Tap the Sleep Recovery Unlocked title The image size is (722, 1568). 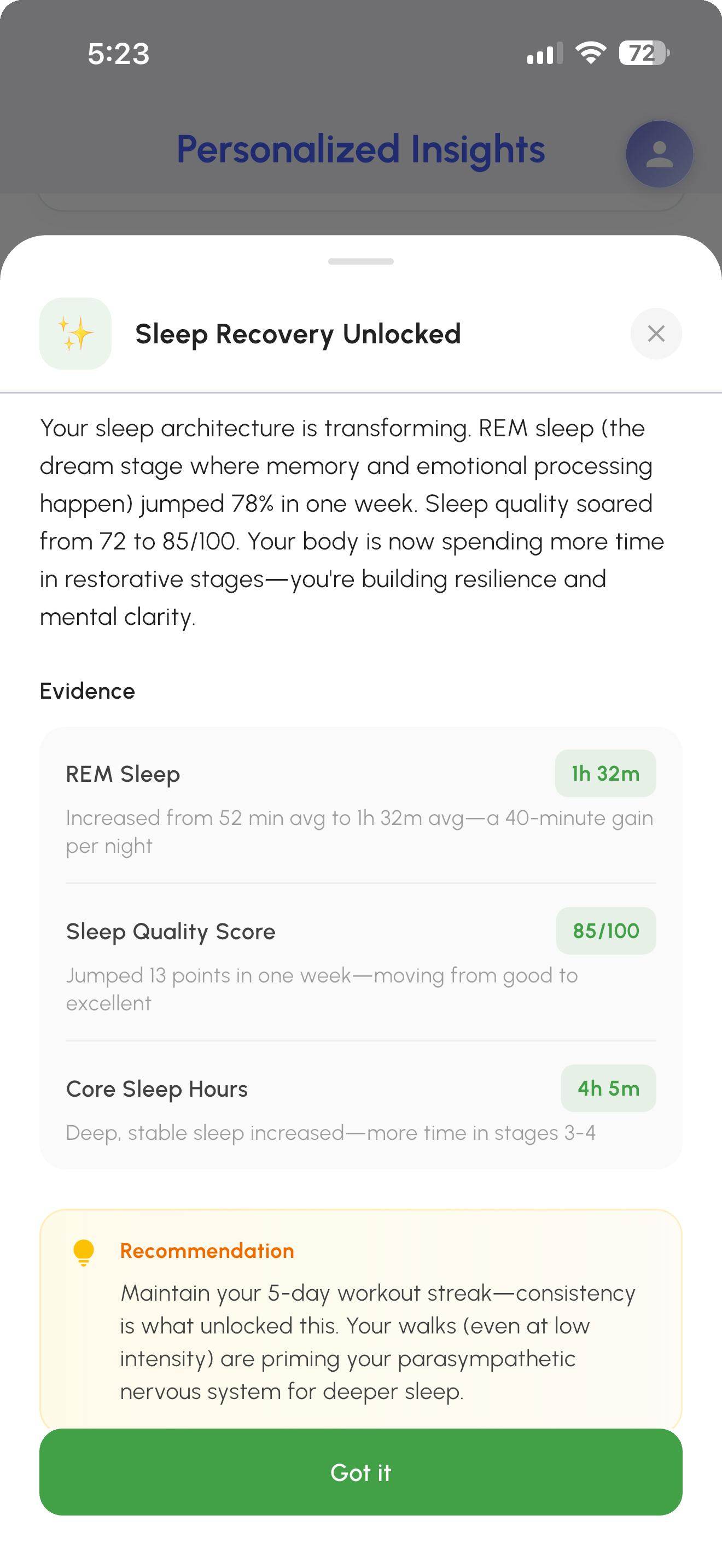(x=298, y=334)
